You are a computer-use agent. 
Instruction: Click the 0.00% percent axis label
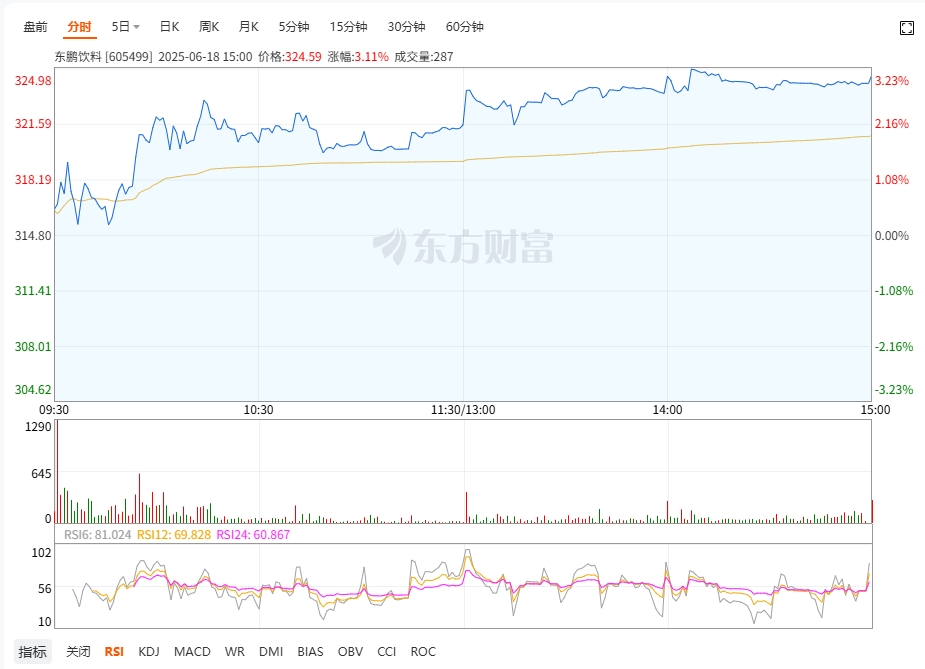[x=891, y=236]
